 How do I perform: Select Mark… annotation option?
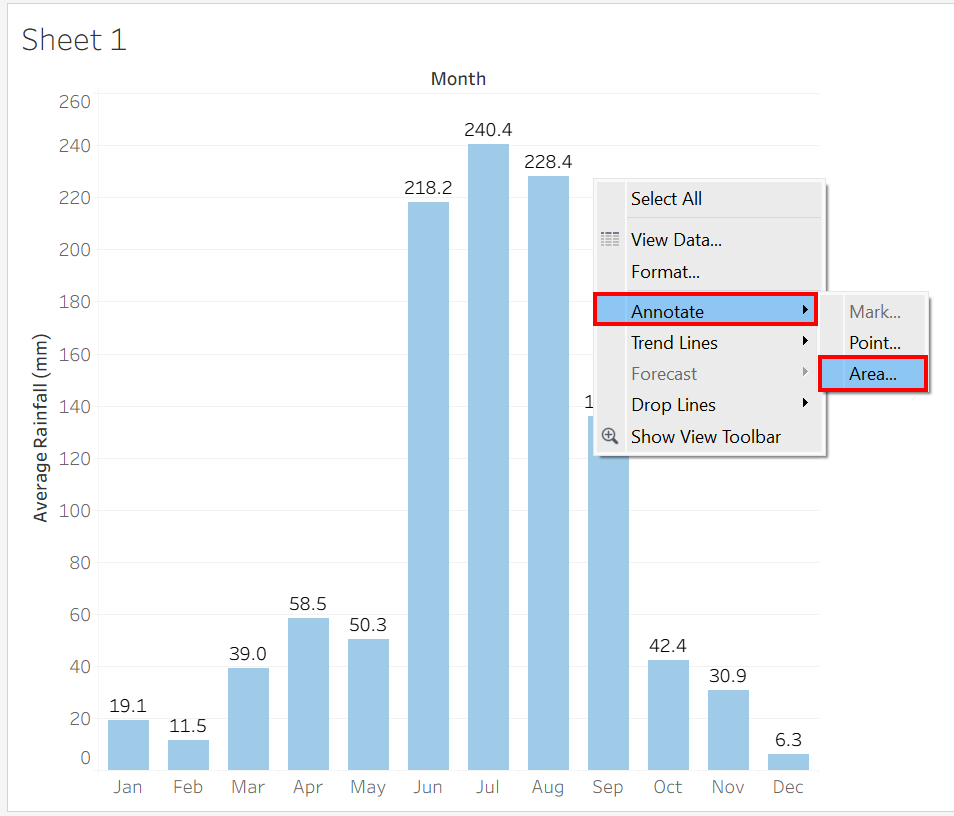coord(874,312)
